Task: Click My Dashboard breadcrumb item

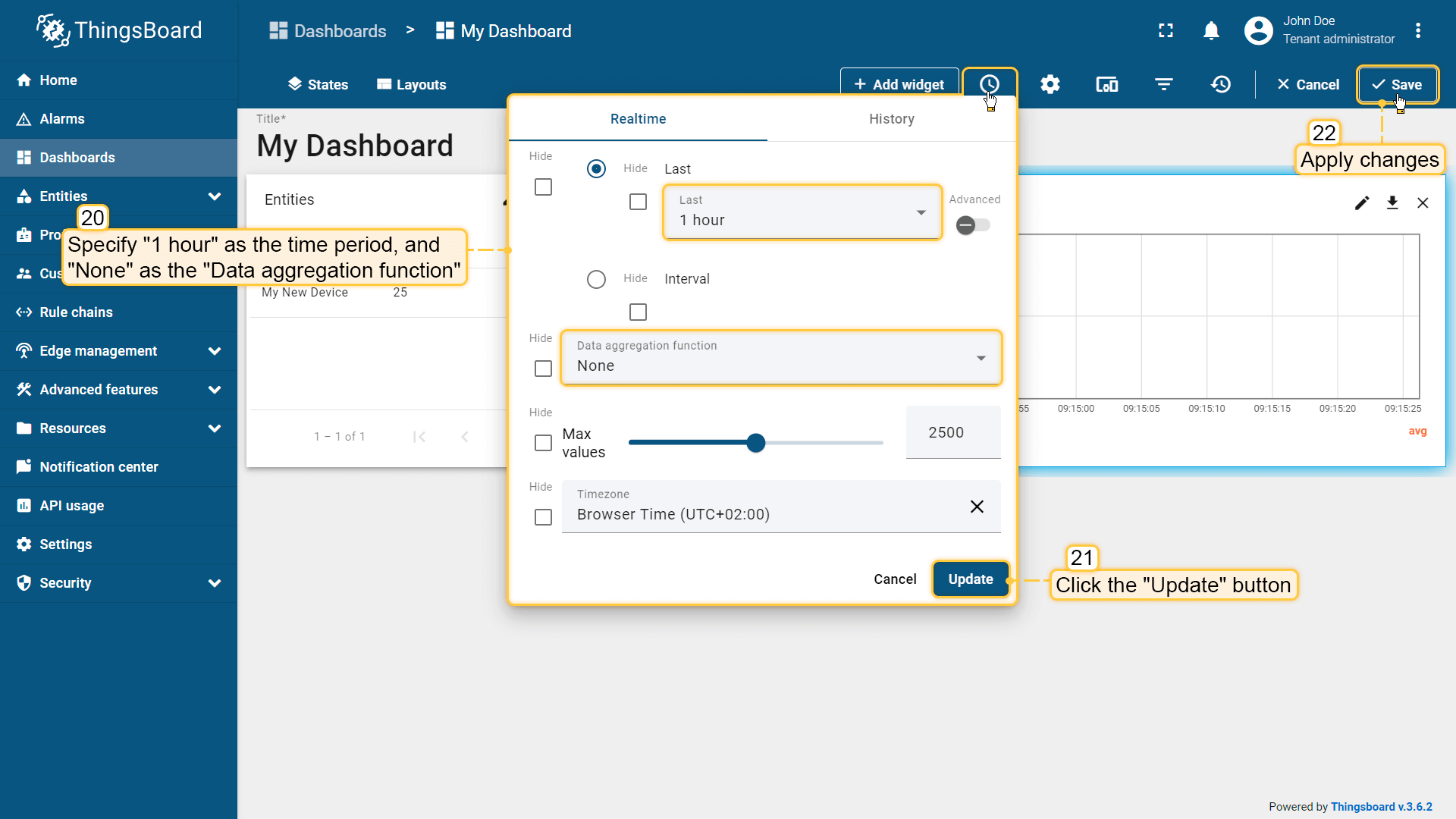Action: [504, 31]
